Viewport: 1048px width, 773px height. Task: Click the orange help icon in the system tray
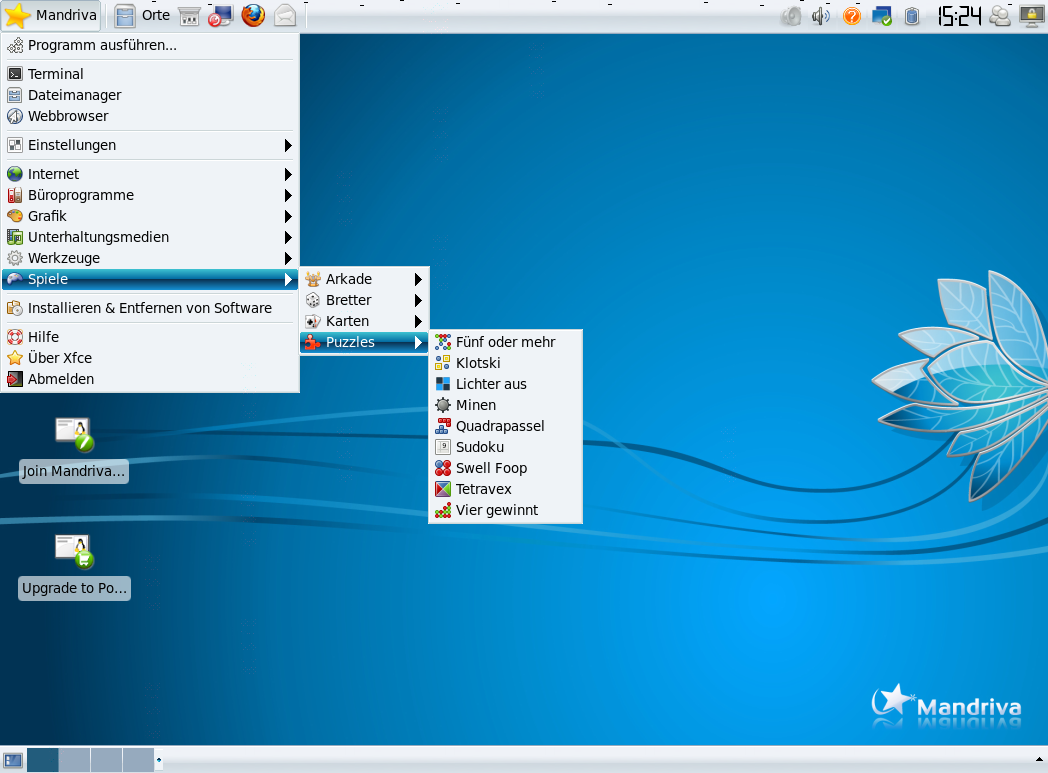852,15
